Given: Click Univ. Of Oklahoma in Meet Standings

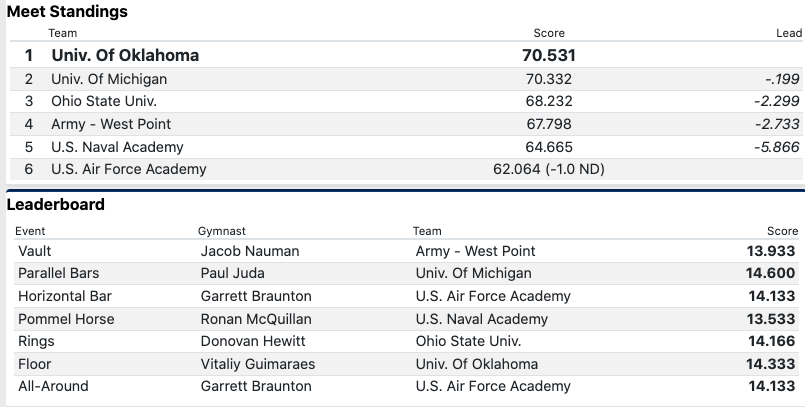Looking at the screenshot, I should pyautogui.click(x=125, y=56).
